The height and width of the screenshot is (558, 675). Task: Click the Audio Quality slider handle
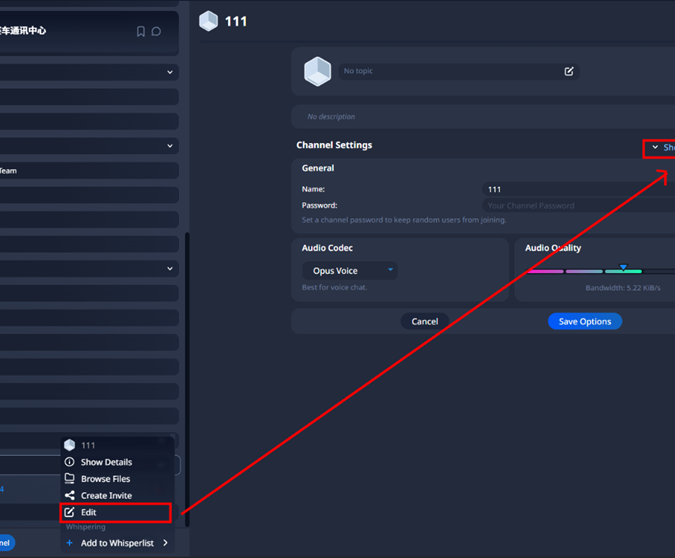[623, 268]
